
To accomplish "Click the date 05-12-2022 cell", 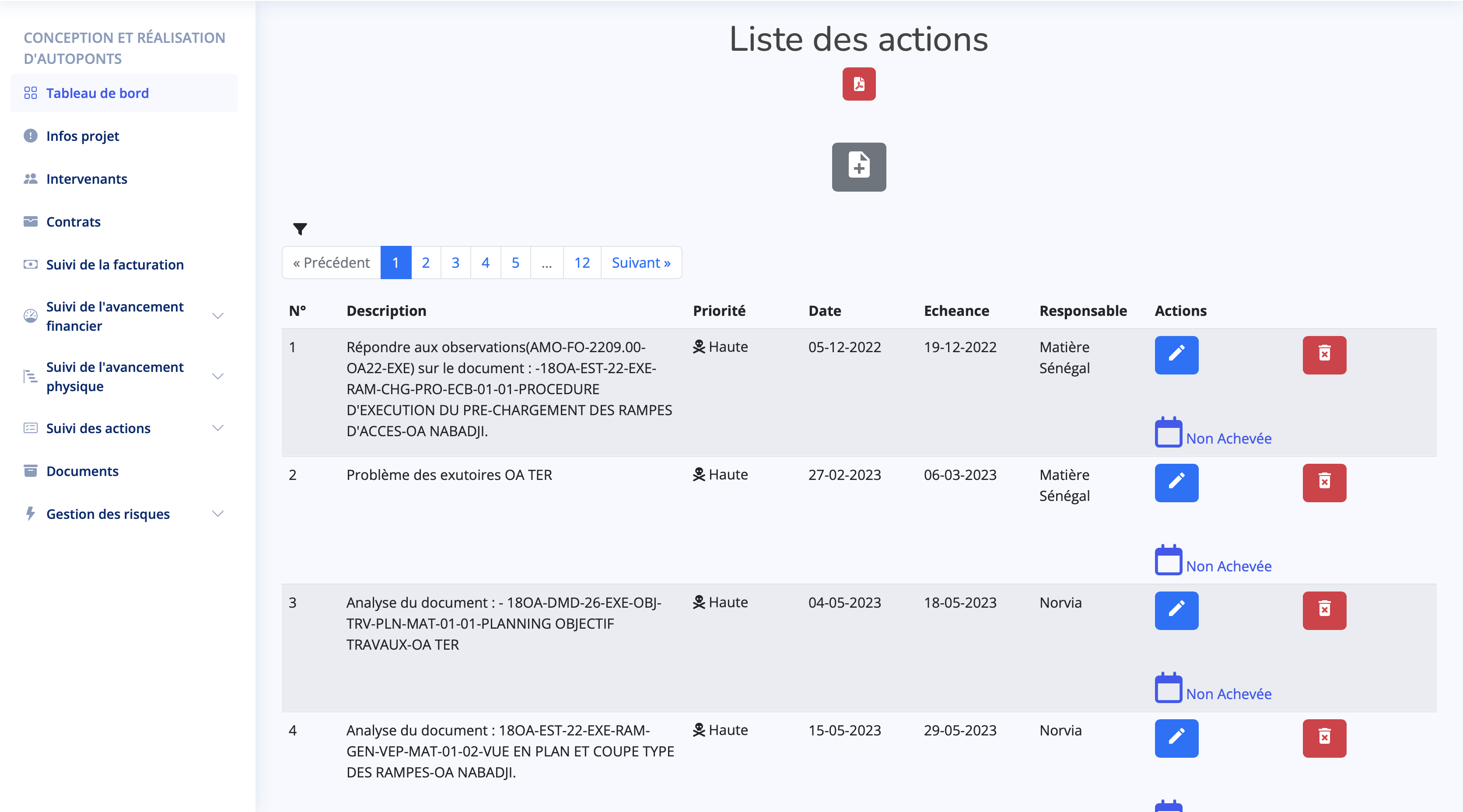I will (844, 347).
